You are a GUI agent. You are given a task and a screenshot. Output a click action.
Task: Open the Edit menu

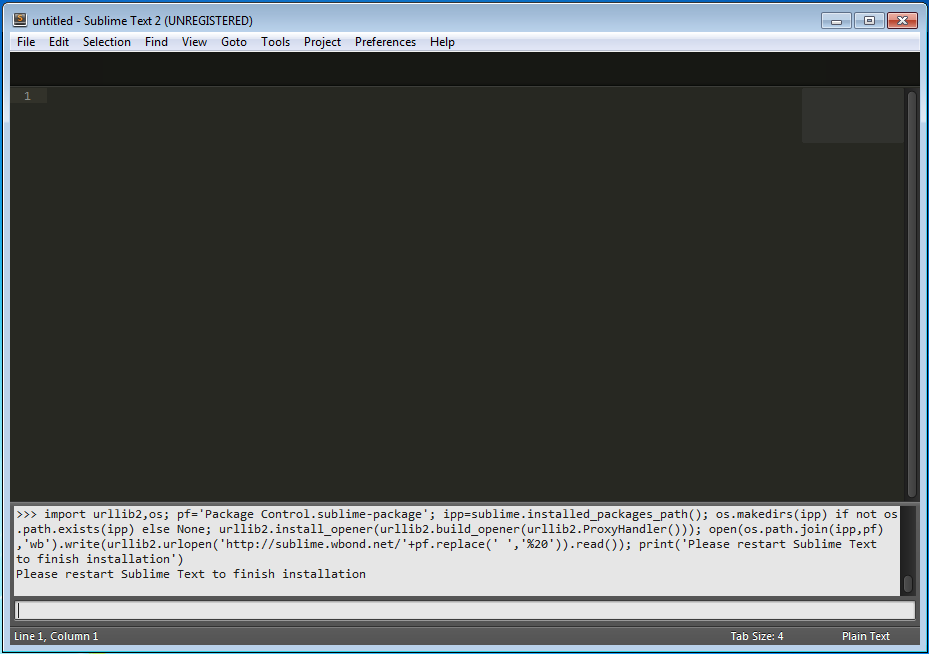click(59, 42)
